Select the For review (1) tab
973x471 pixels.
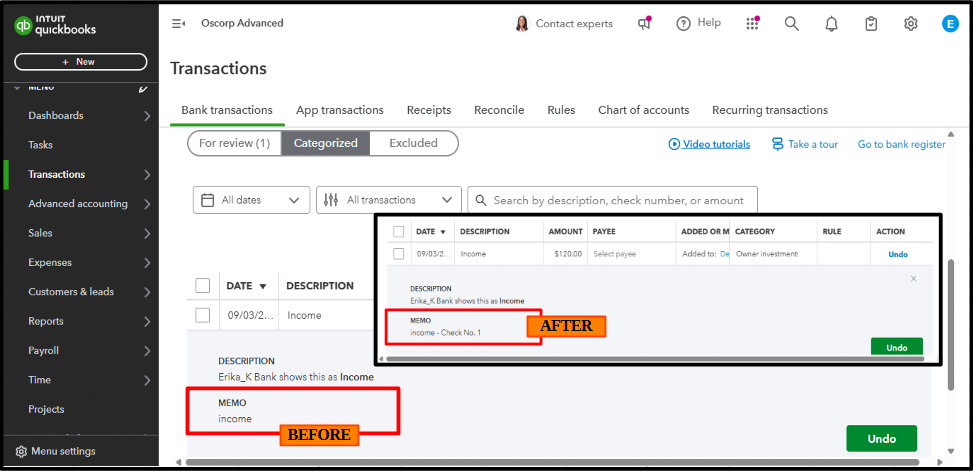(x=235, y=143)
